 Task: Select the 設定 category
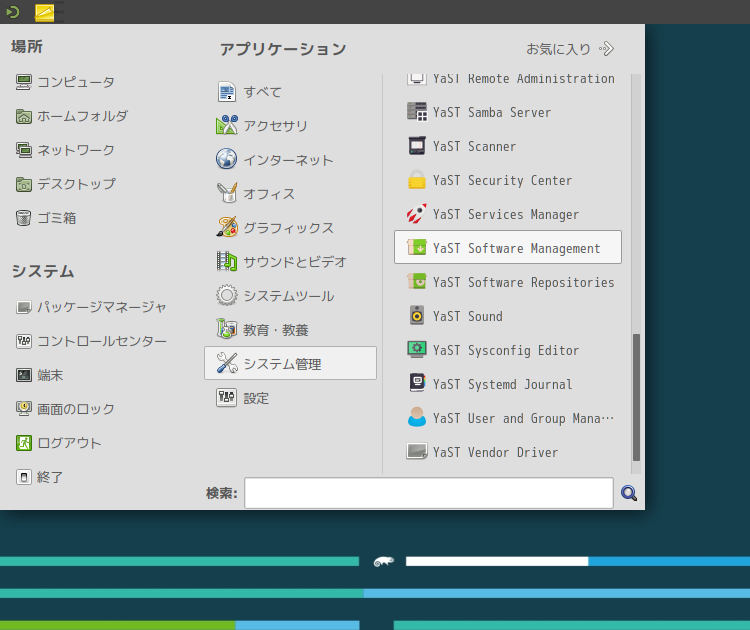(x=290, y=398)
